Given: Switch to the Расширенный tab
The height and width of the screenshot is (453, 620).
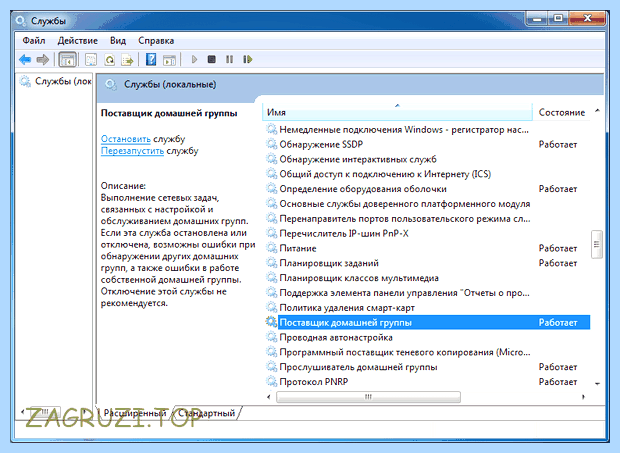Looking at the screenshot, I should click(x=134, y=413).
